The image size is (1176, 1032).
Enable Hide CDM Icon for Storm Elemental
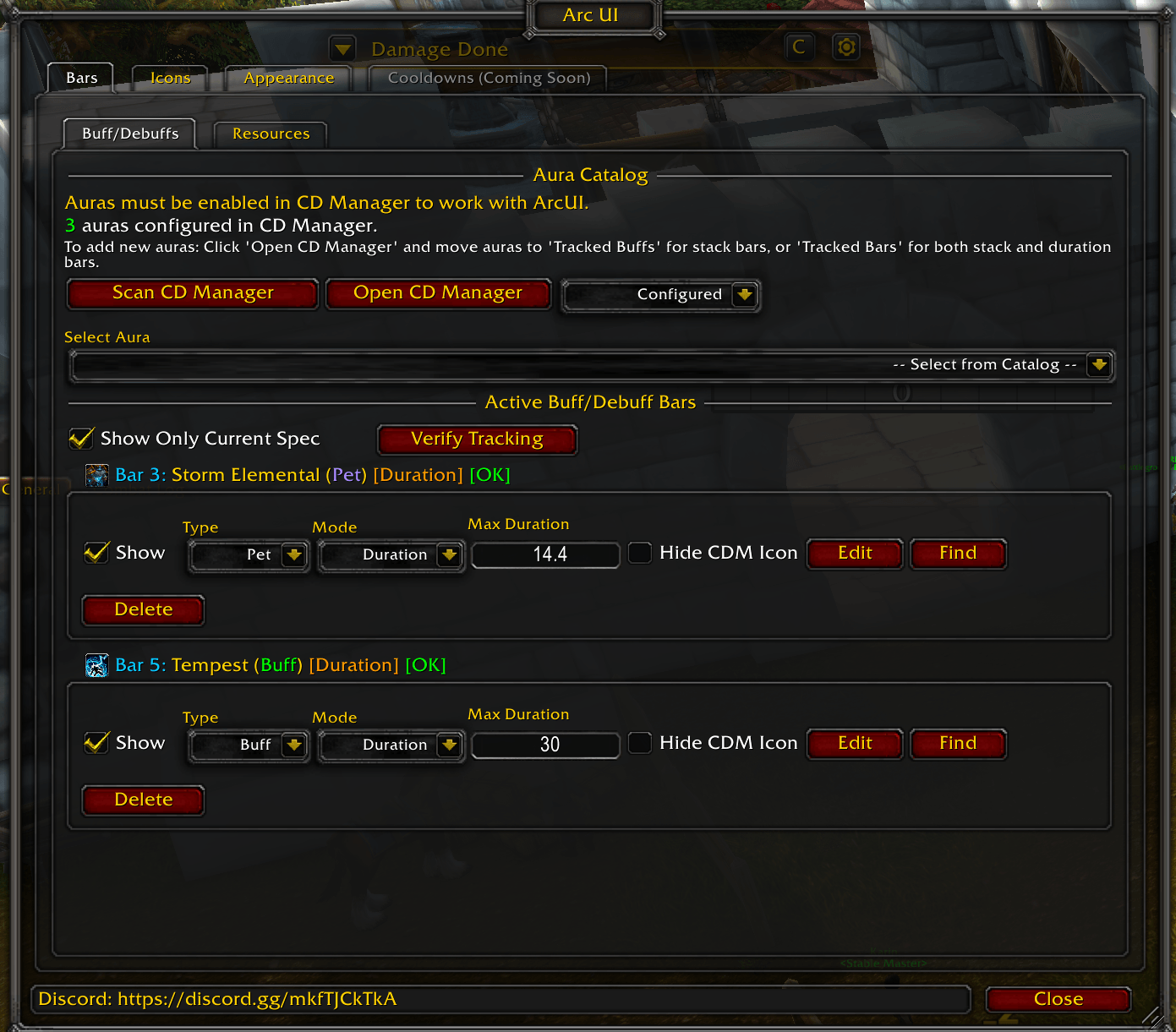[640, 553]
